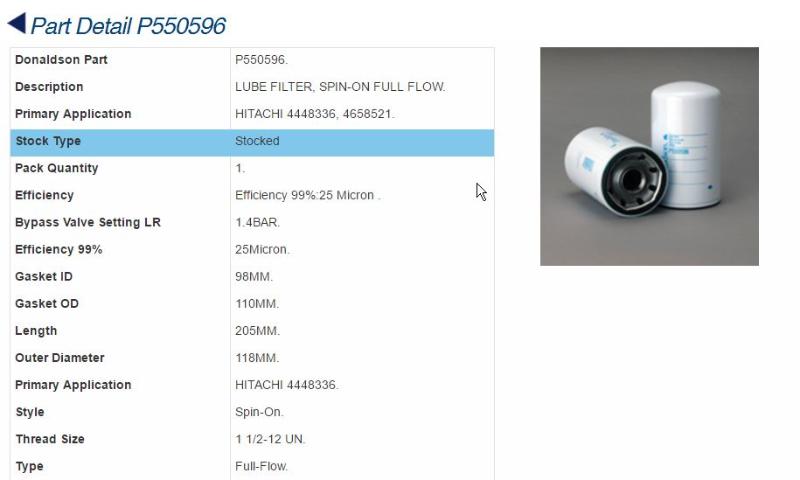
Task: Select the Style Spin-On value
Action: coord(259,412)
